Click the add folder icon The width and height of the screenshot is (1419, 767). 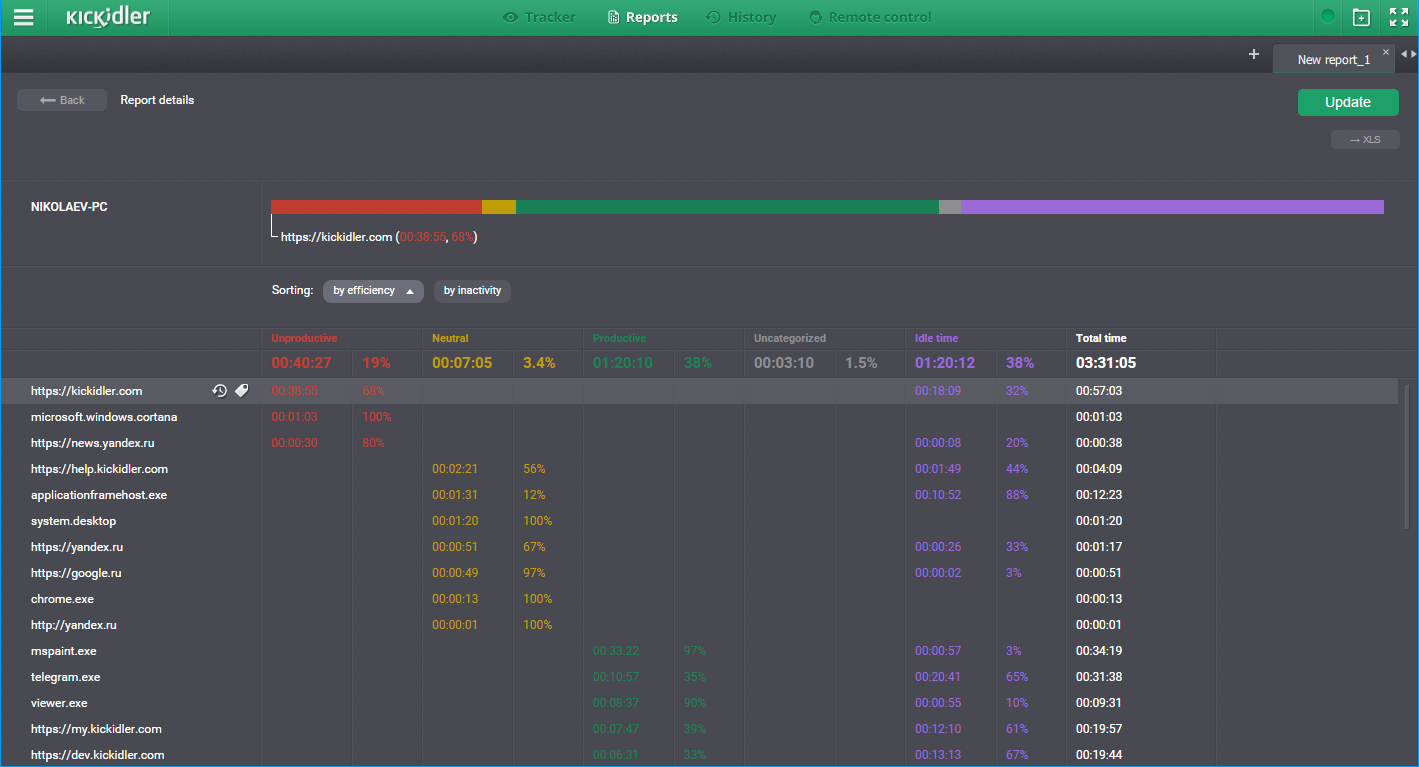1361,17
